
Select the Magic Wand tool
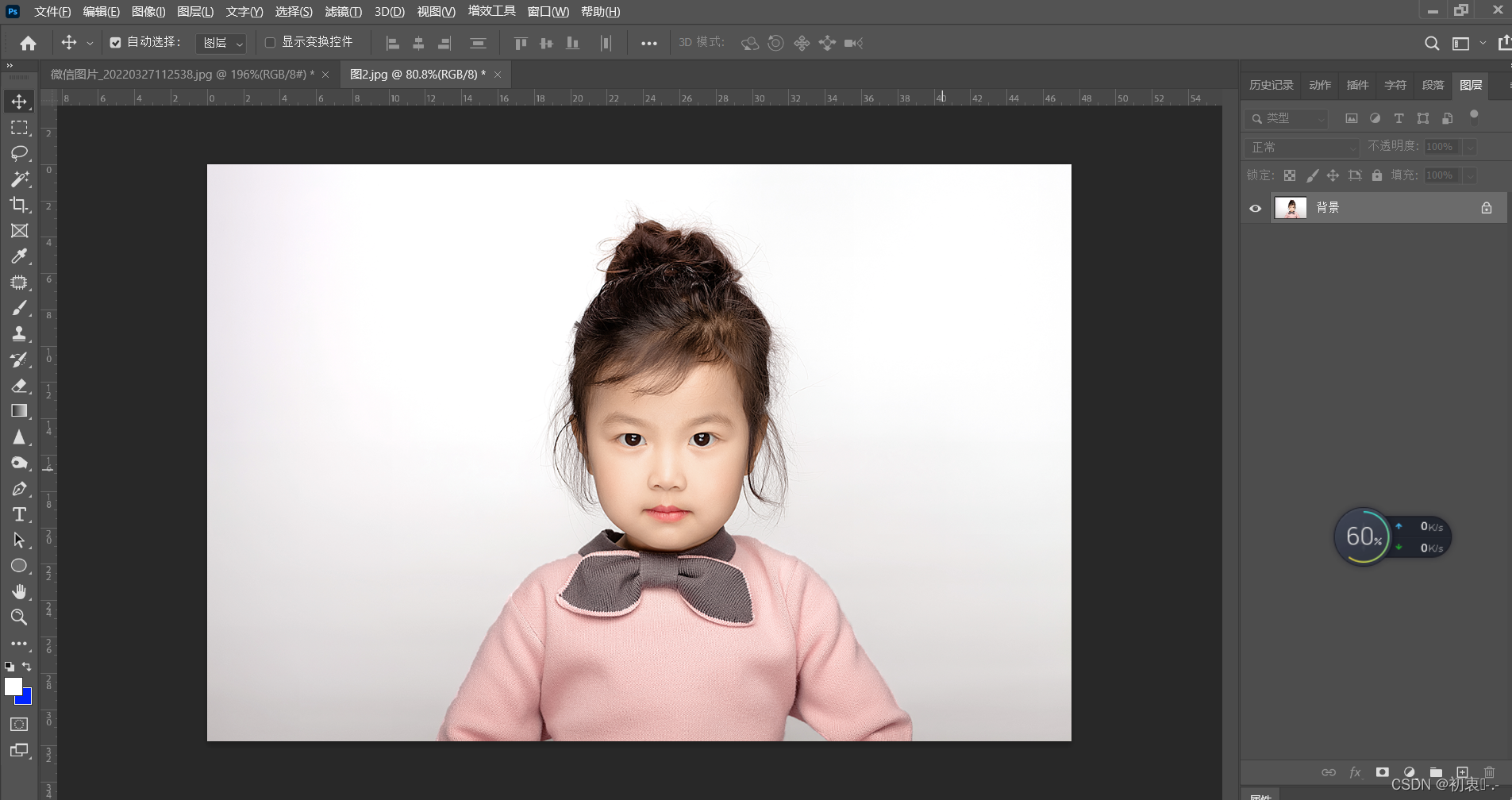pos(19,179)
